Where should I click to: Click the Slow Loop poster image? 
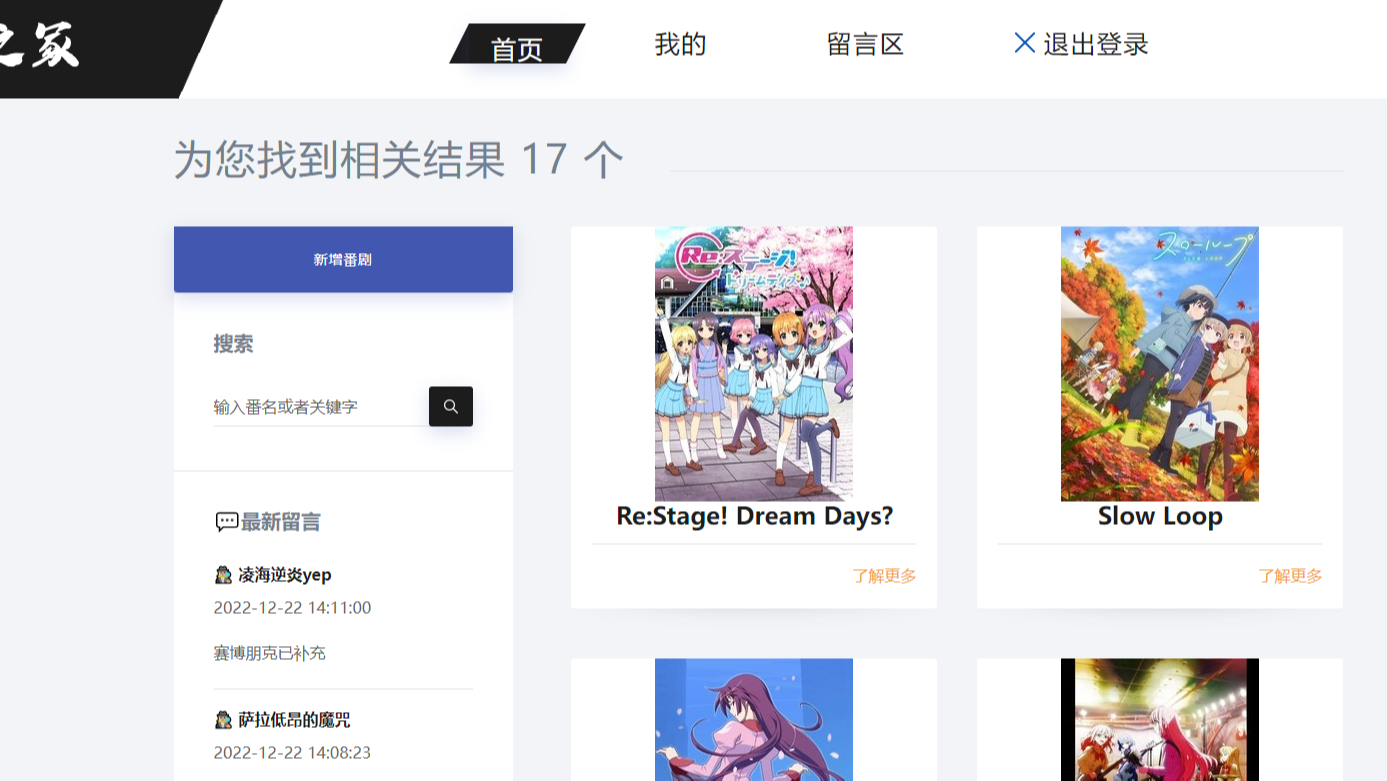tap(1160, 364)
